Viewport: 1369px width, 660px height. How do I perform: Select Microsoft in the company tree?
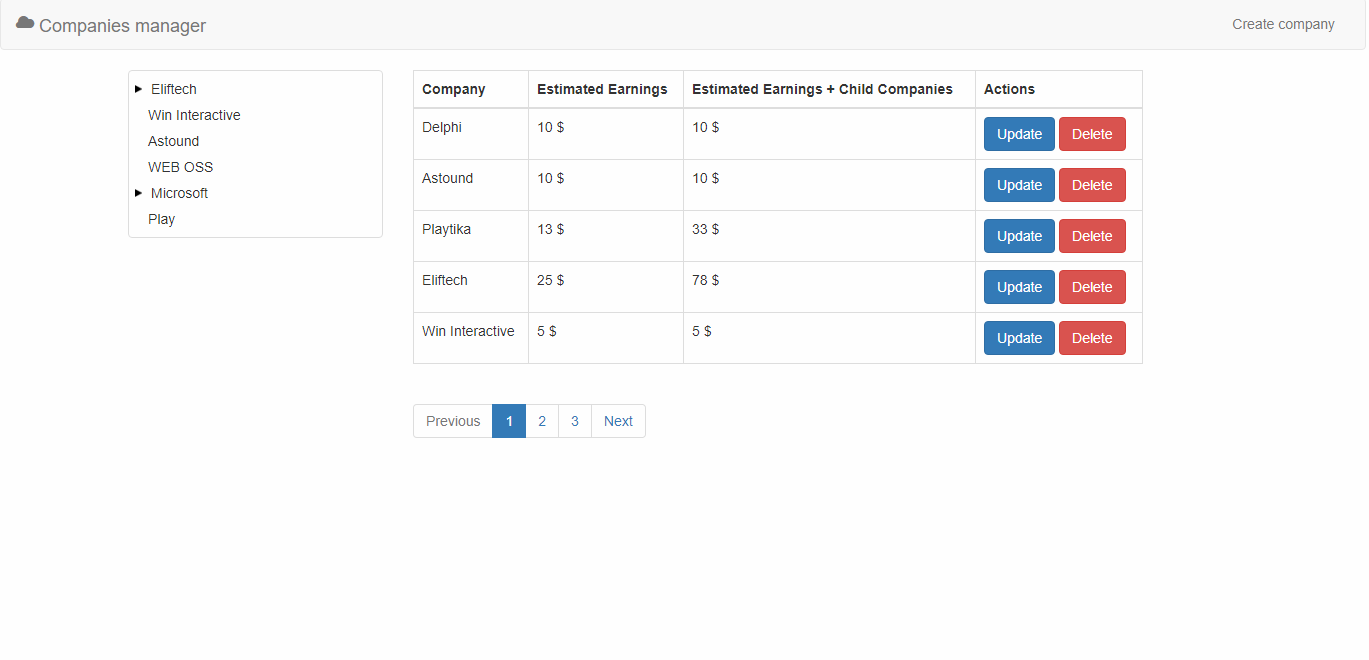(179, 193)
